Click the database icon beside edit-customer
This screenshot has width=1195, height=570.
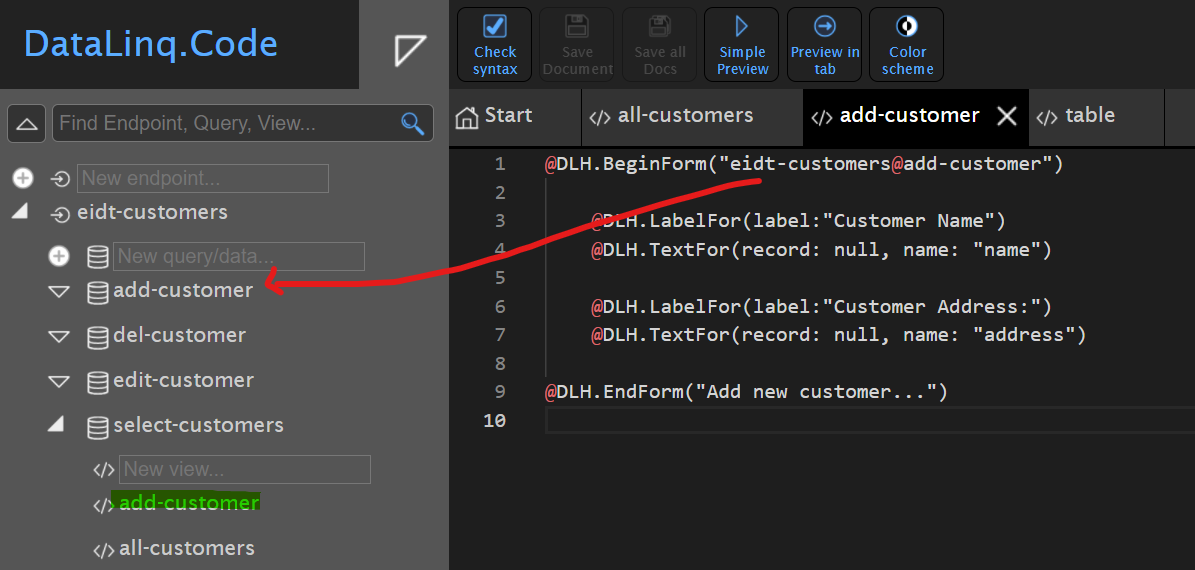pos(97,382)
